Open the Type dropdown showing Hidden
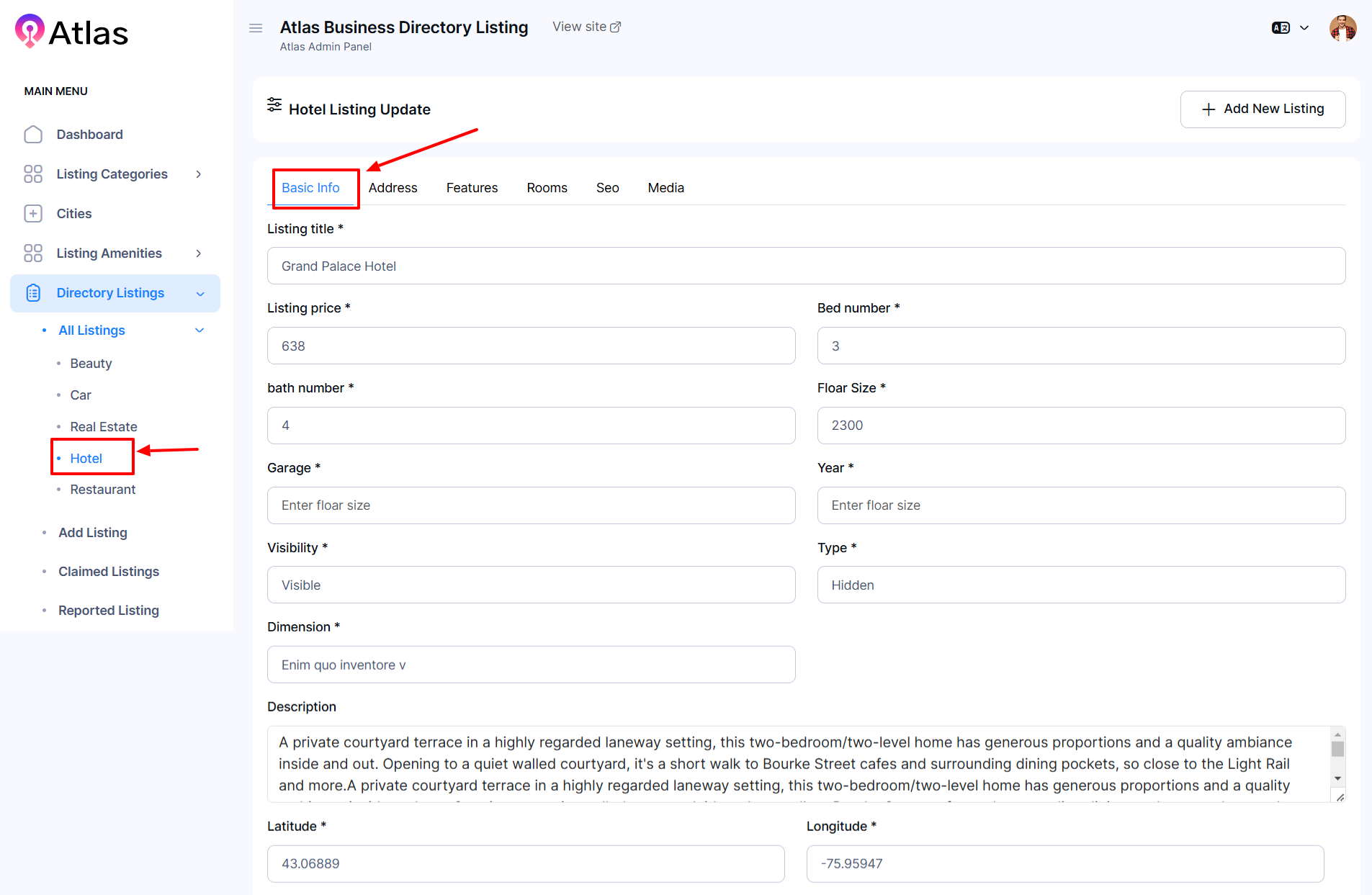Viewport: 1372px width, 895px height. point(1080,585)
